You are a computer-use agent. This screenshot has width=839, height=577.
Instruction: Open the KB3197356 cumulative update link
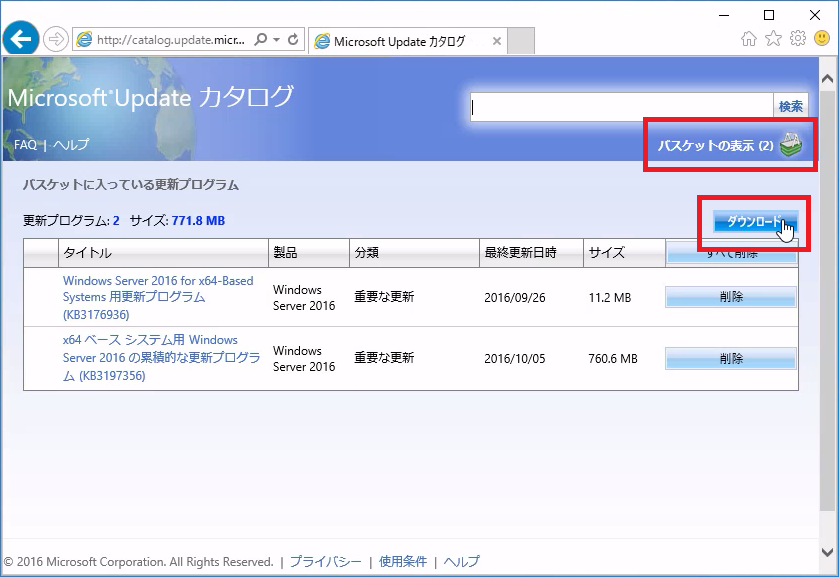tap(161, 358)
